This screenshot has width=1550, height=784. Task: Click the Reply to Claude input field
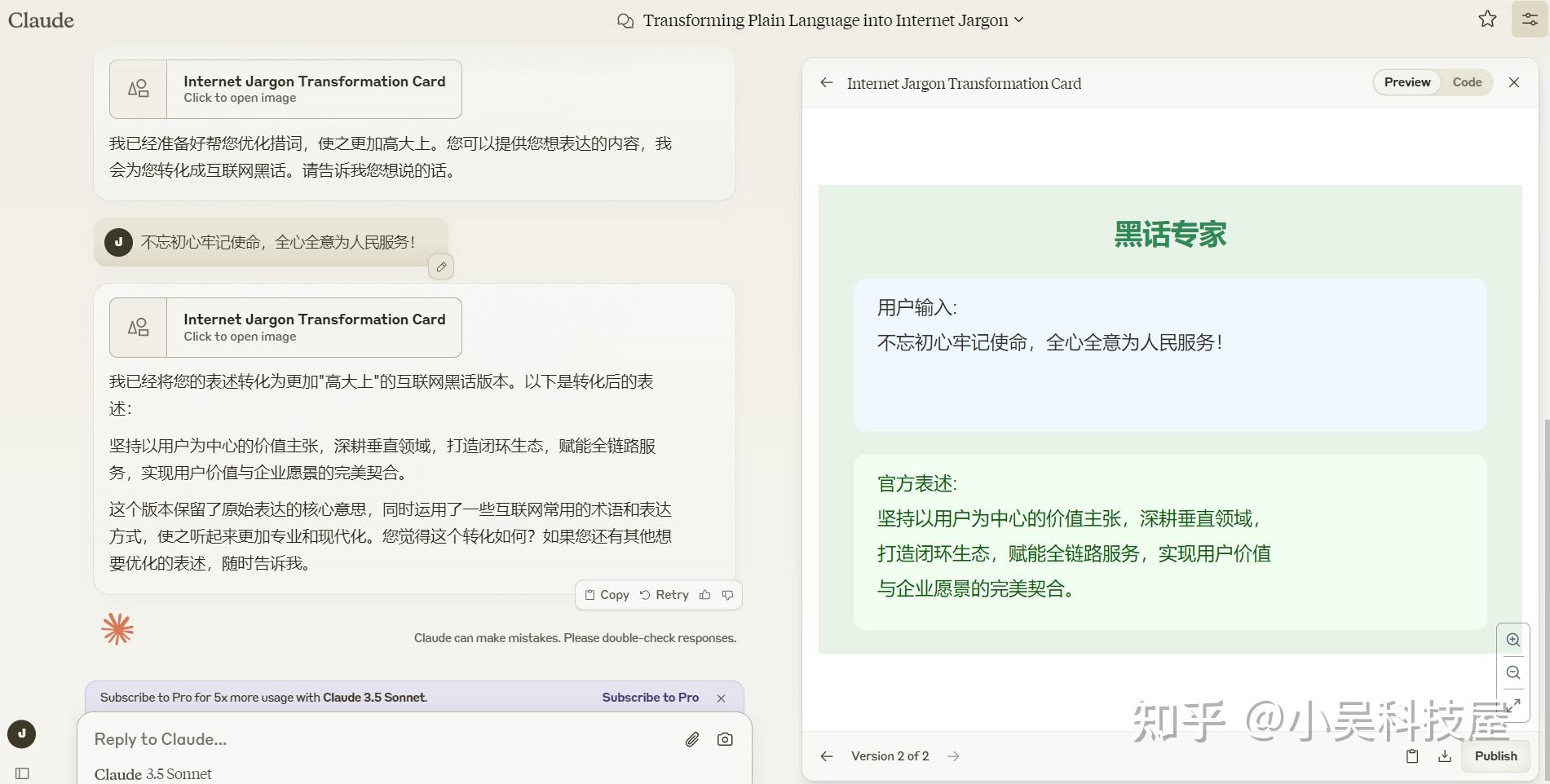[x=326, y=739]
